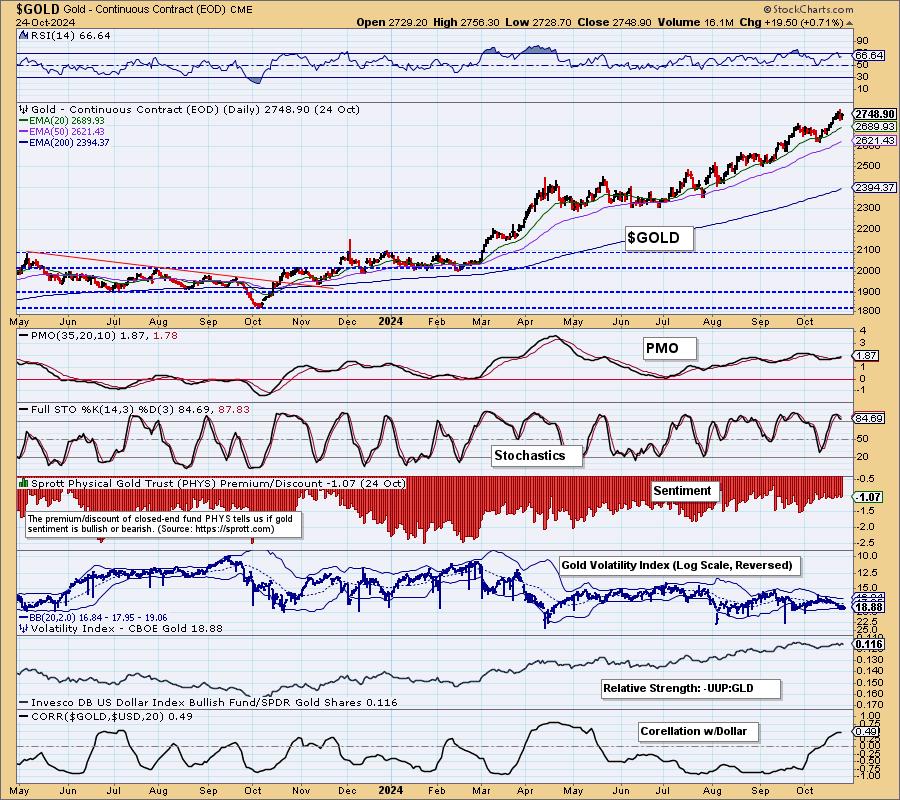Click the CORR($GOLD,$USD,20) 0.49 label

click(106, 716)
